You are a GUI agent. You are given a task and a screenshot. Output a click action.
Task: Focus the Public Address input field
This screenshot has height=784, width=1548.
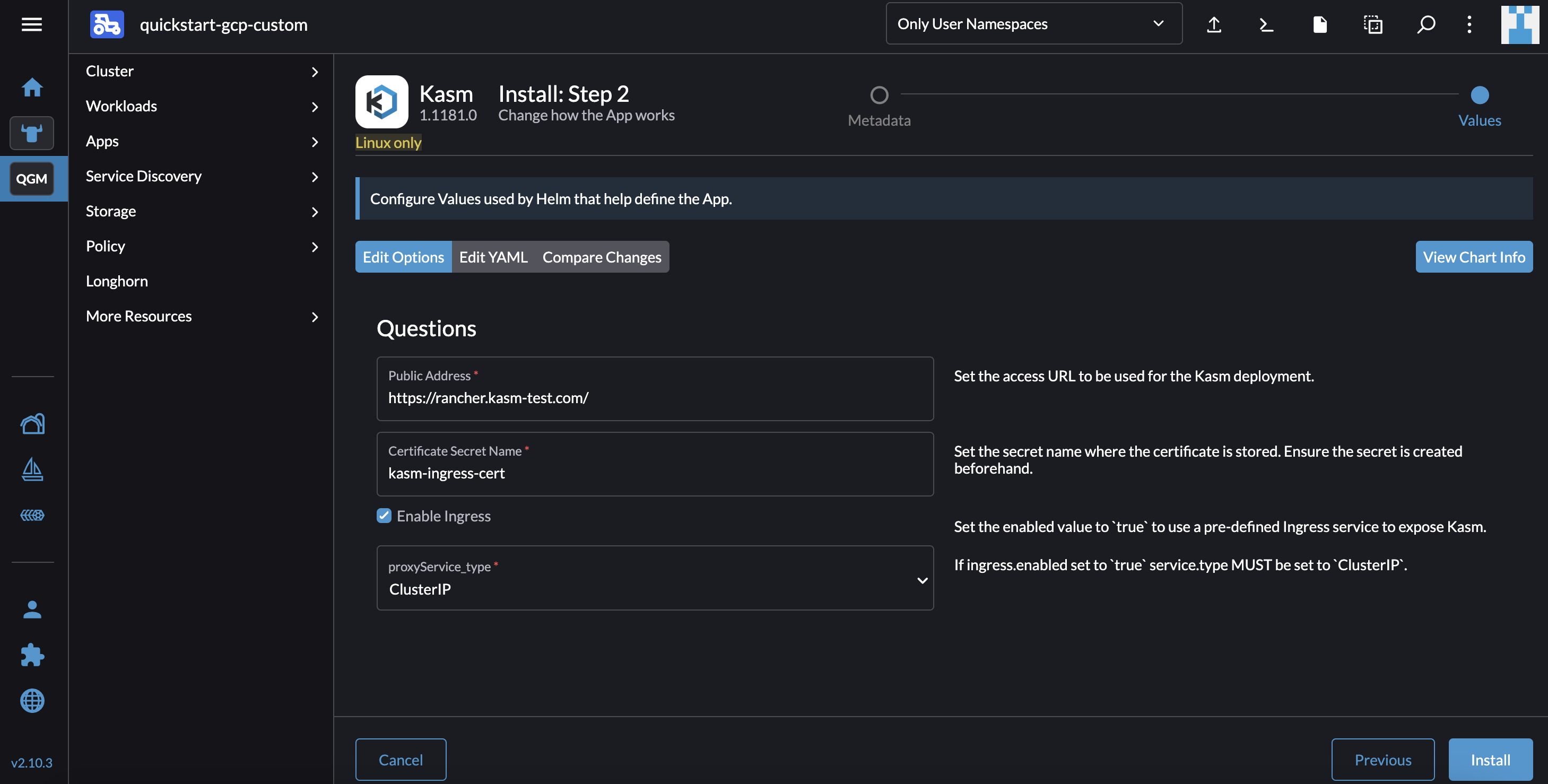click(x=655, y=389)
